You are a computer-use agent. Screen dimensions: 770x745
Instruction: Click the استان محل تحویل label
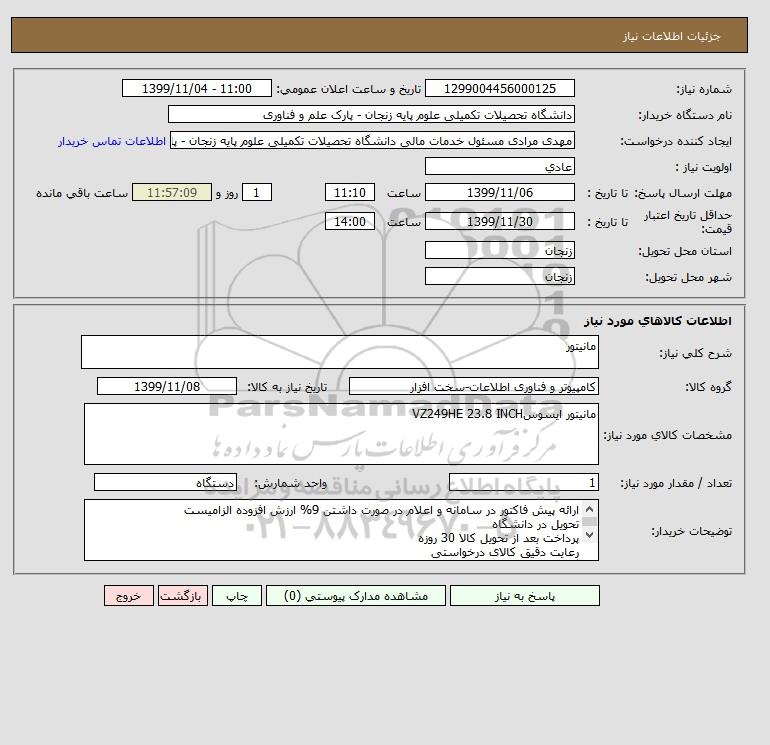pos(685,251)
